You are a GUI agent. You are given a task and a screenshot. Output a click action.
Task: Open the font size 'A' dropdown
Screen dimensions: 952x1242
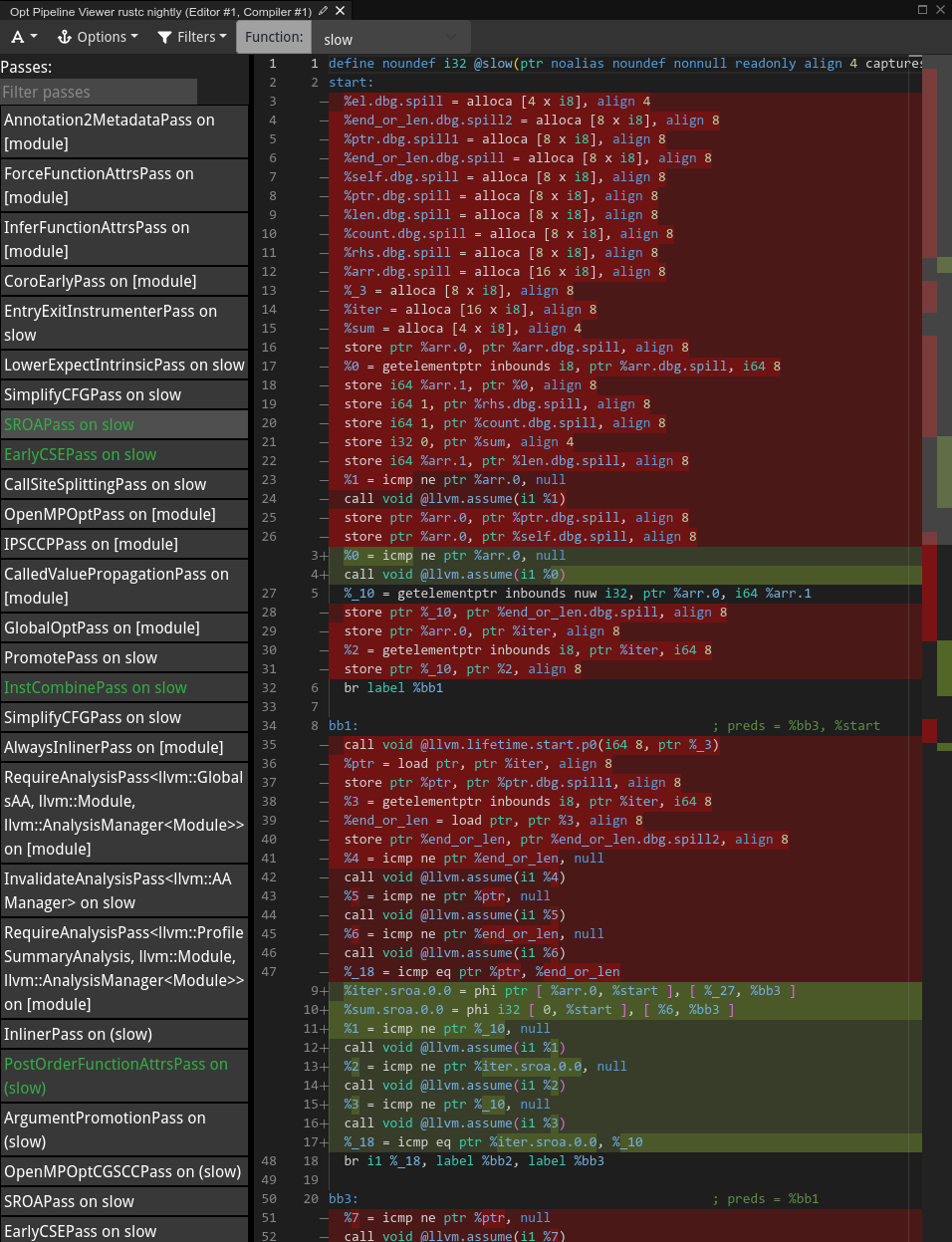coord(24,37)
